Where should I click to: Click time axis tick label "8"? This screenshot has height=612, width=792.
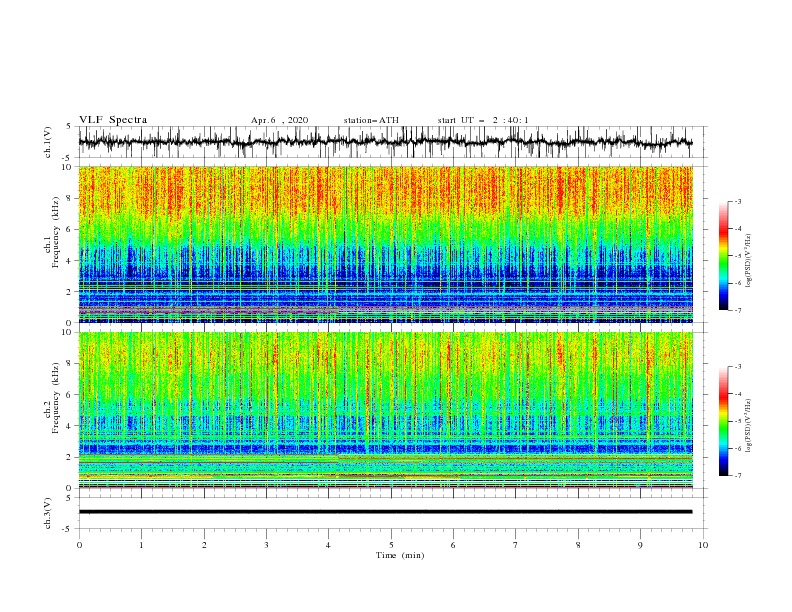click(x=578, y=545)
